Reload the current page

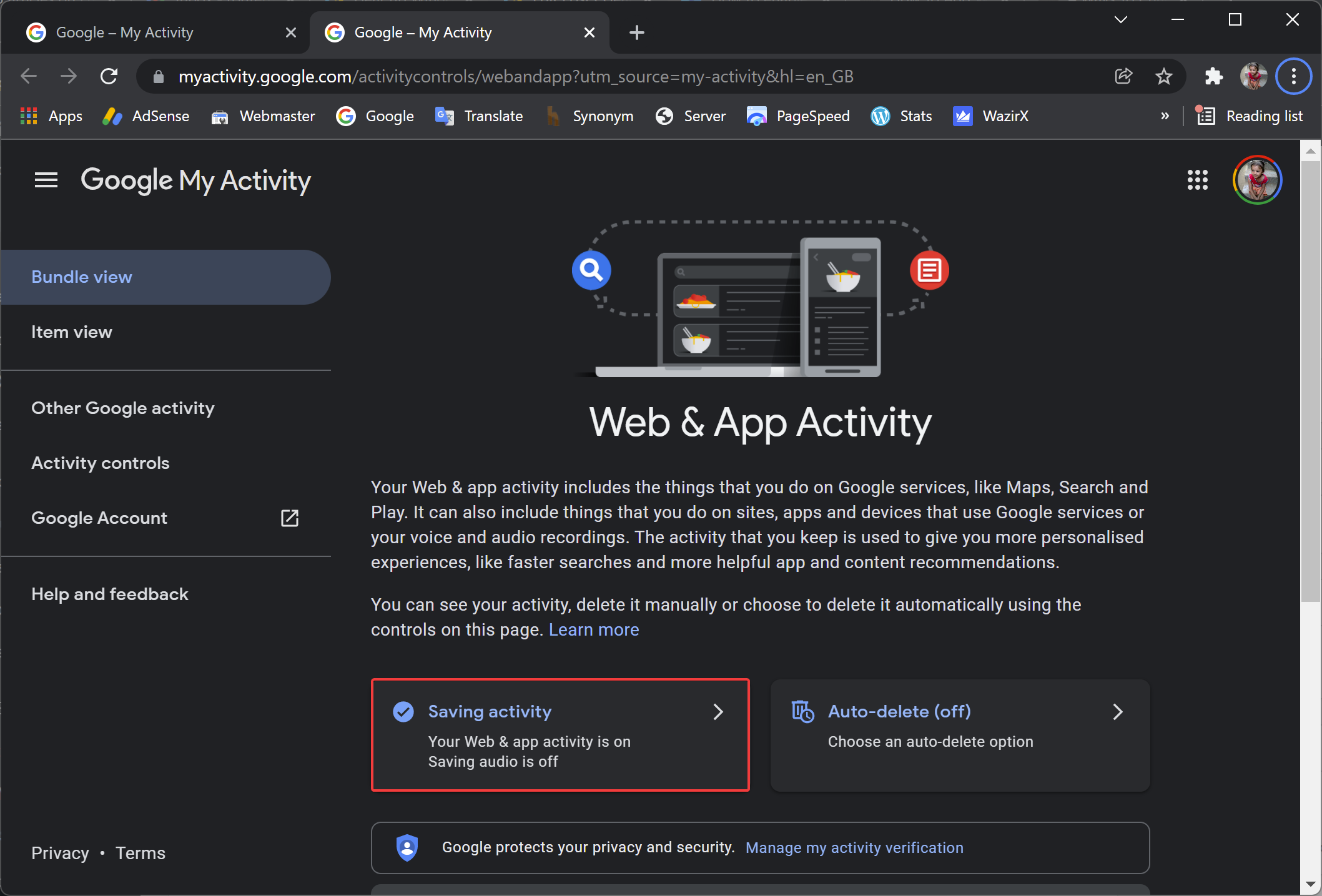109,76
